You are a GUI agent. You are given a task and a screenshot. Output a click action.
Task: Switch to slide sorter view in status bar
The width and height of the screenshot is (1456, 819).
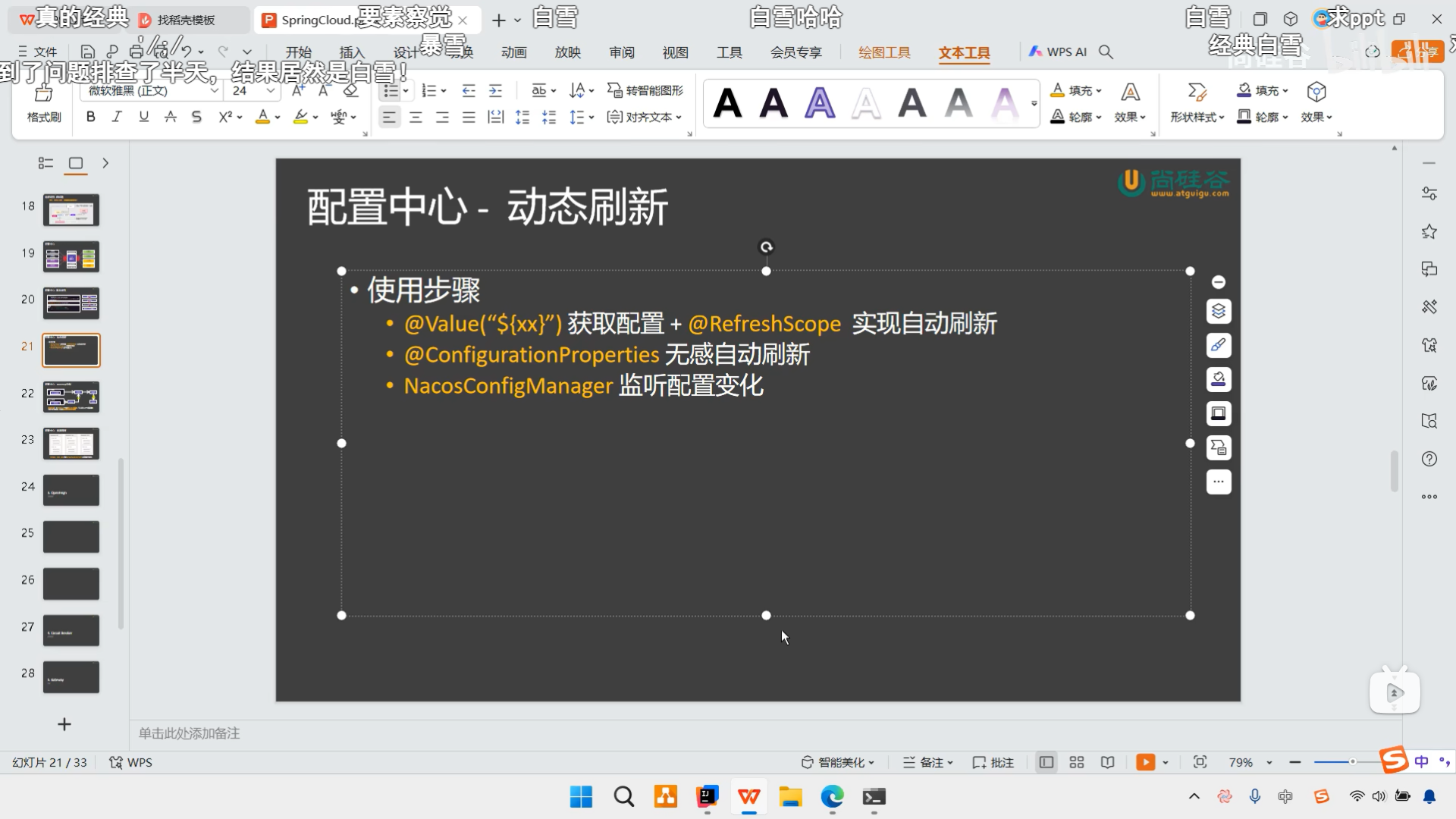(1076, 762)
